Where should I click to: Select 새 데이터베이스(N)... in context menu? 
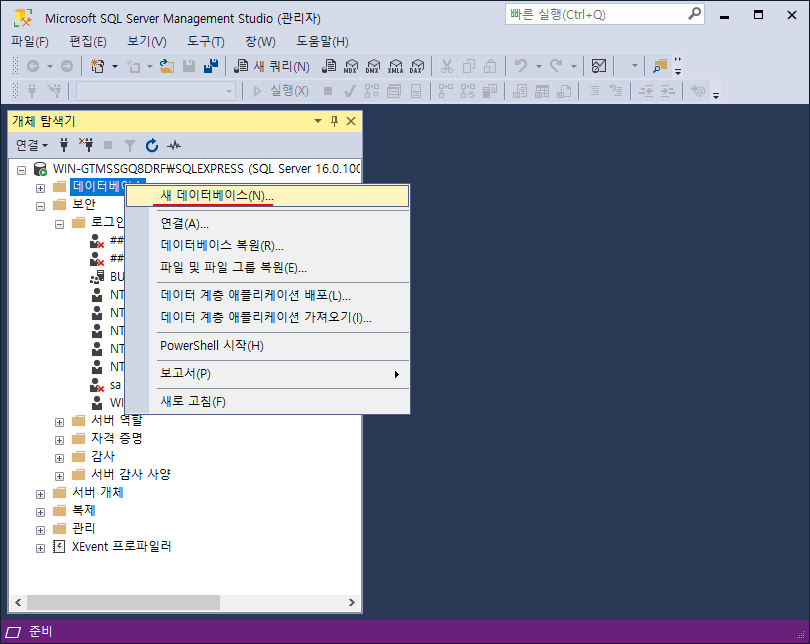click(x=268, y=196)
